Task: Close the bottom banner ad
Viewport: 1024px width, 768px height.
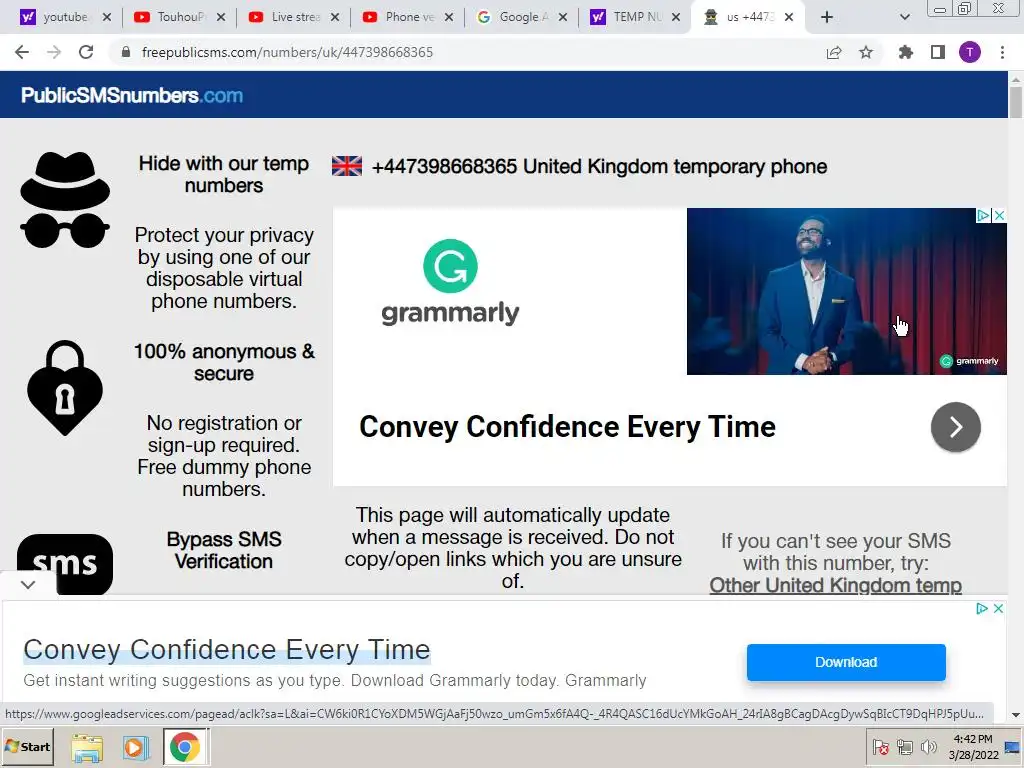Action: (x=999, y=609)
